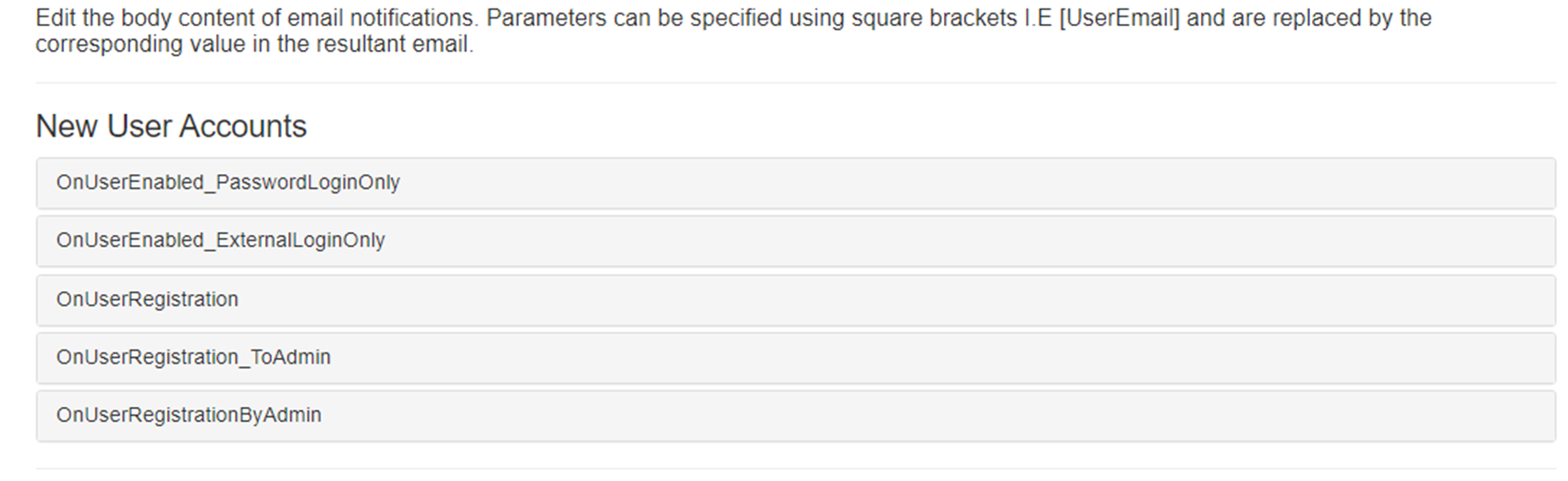Select the OnUserRegistration label text
Viewport: 1568px width, 481px height.
[147, 300]
